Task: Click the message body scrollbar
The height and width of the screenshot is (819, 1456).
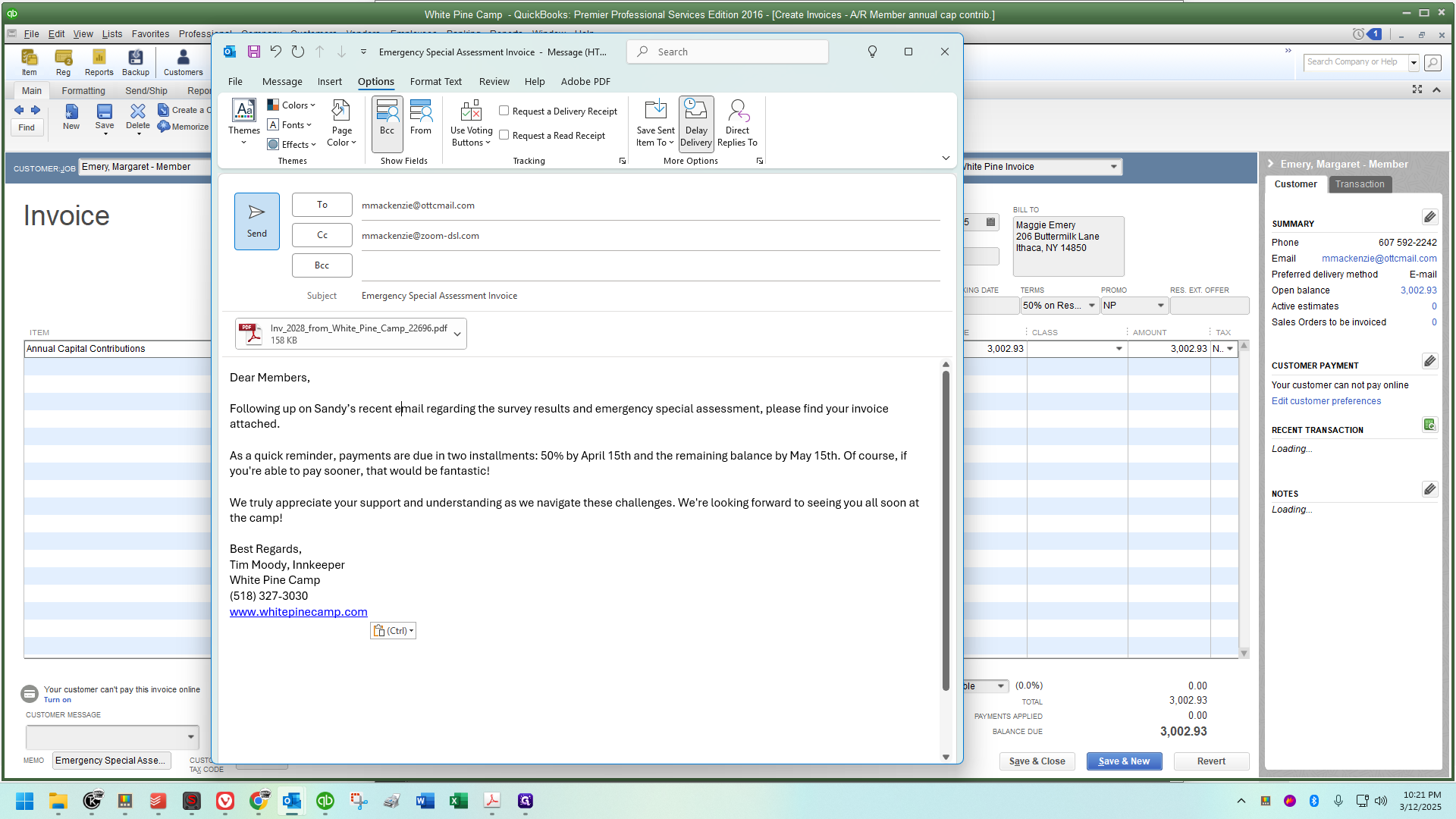Action: [946, 531]
